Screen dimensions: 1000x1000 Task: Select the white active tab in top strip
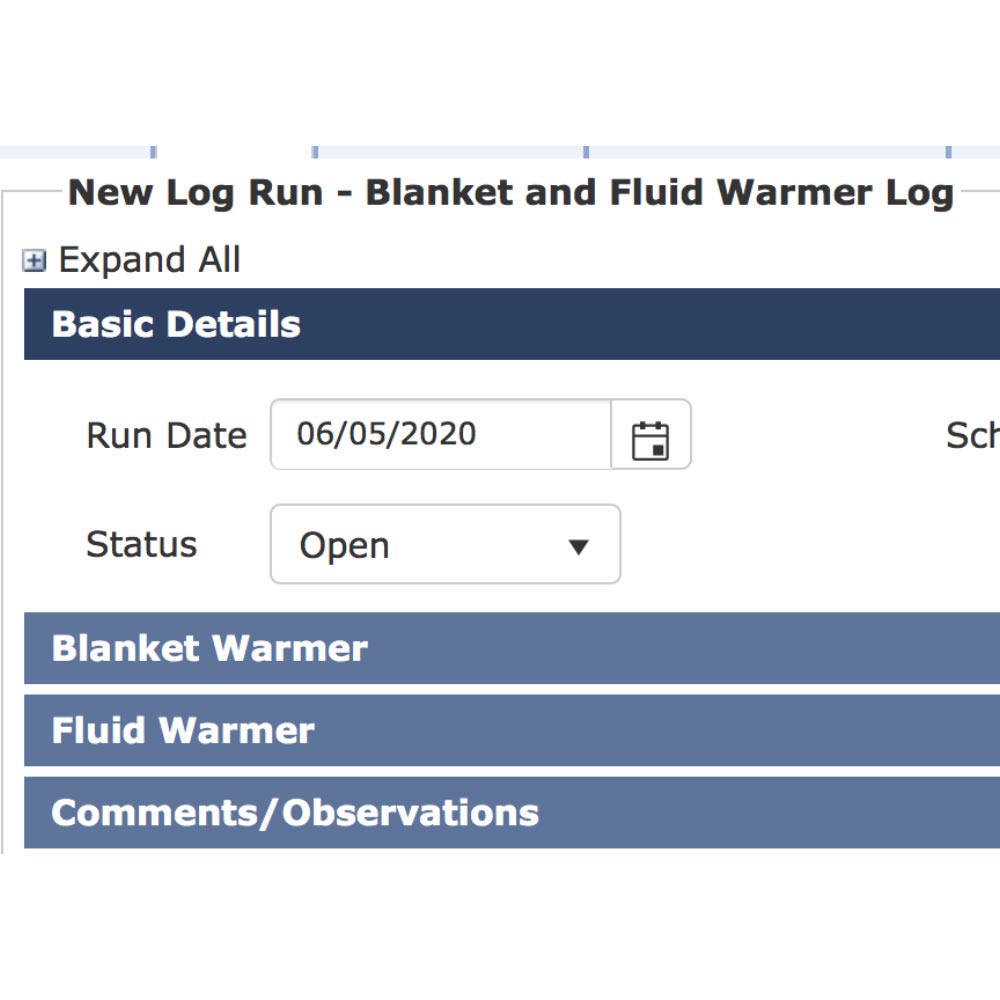click(235, 151)
